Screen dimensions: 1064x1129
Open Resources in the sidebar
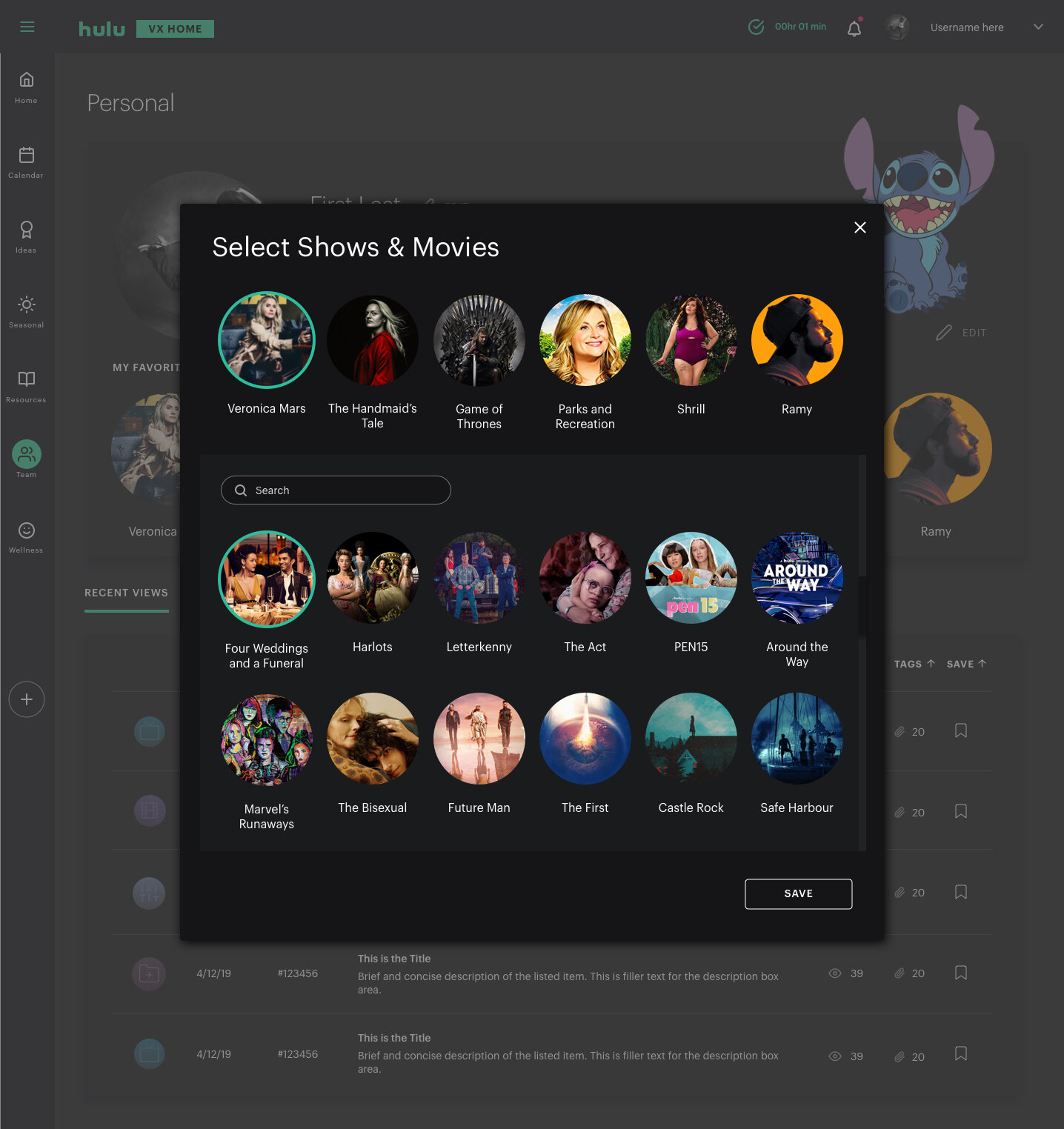tap(26, 387)
